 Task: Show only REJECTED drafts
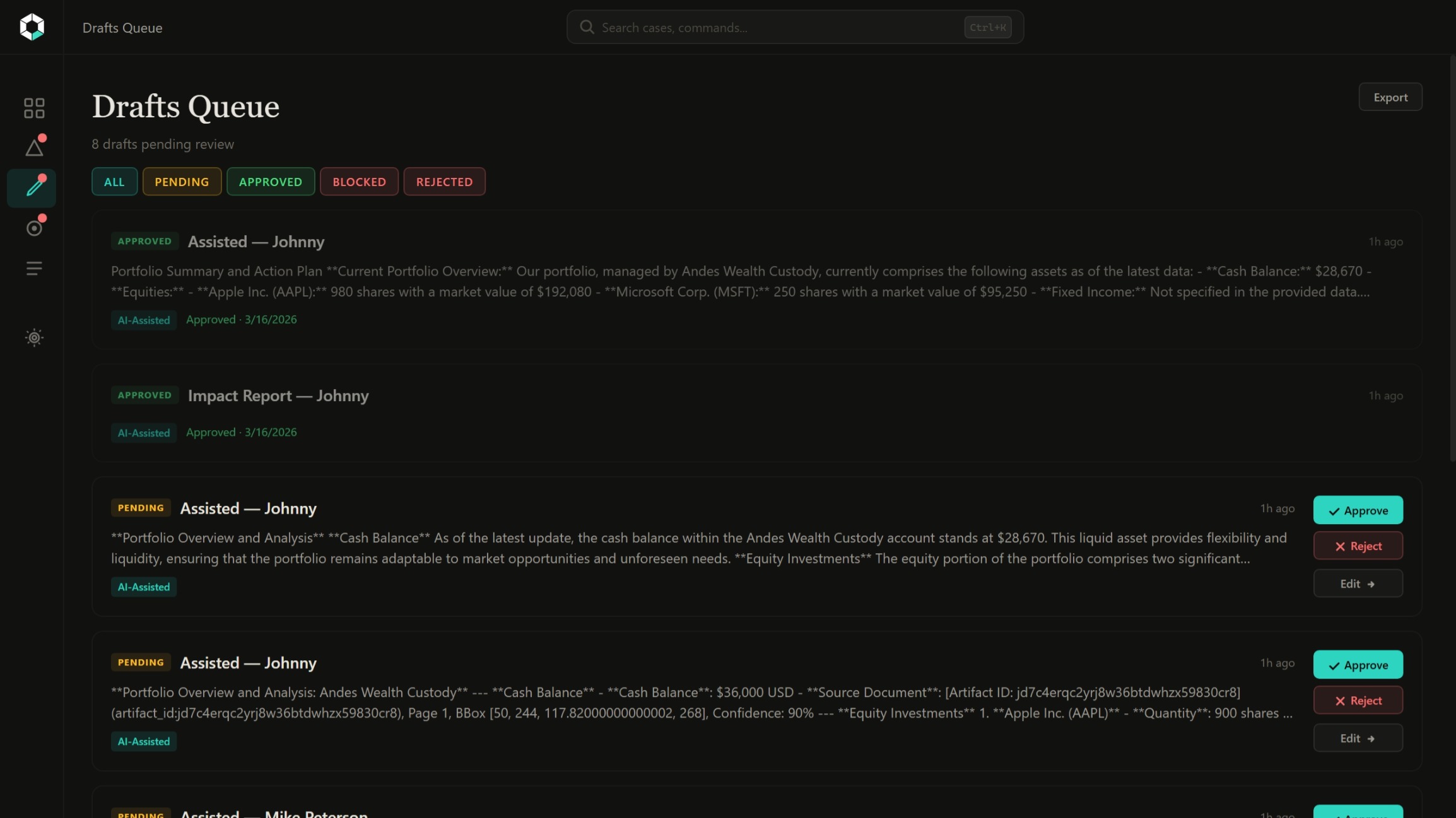444,182
